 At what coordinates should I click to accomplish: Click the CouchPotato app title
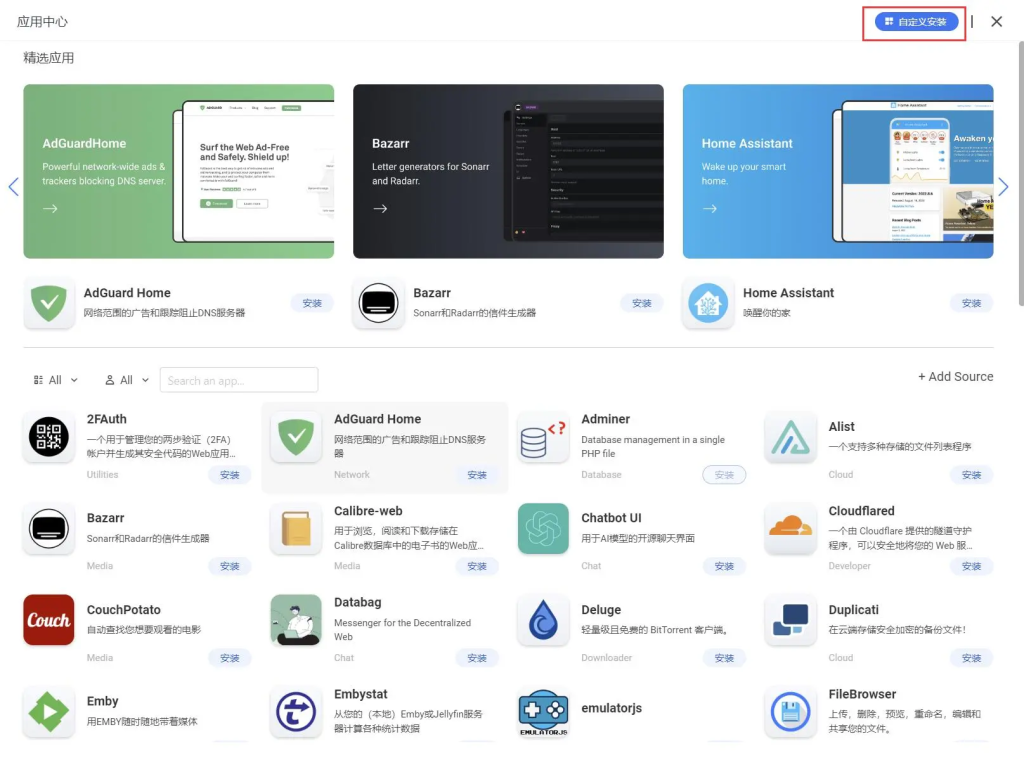123,610
